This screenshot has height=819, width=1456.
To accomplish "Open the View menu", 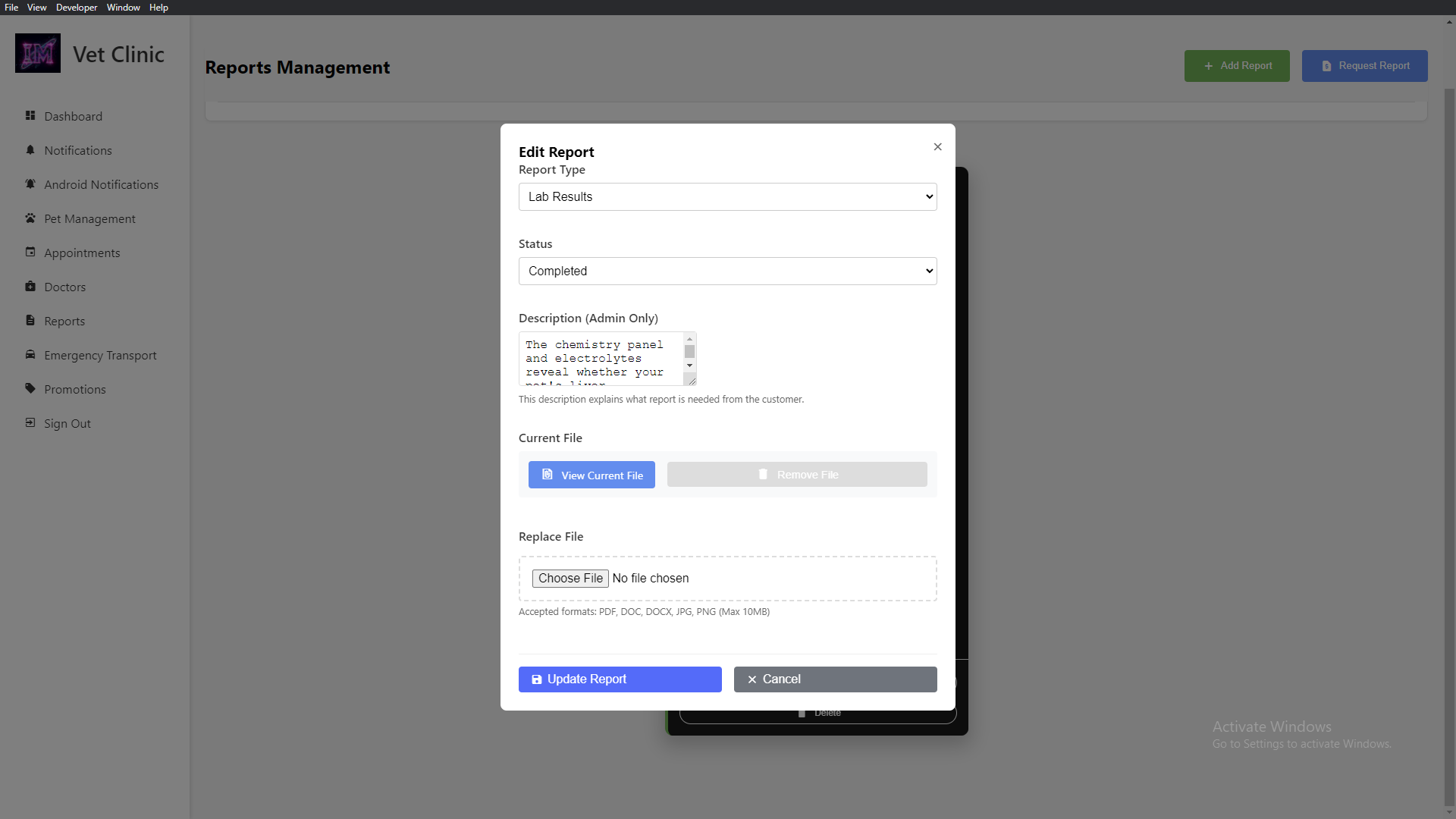I will click(36, 7).
